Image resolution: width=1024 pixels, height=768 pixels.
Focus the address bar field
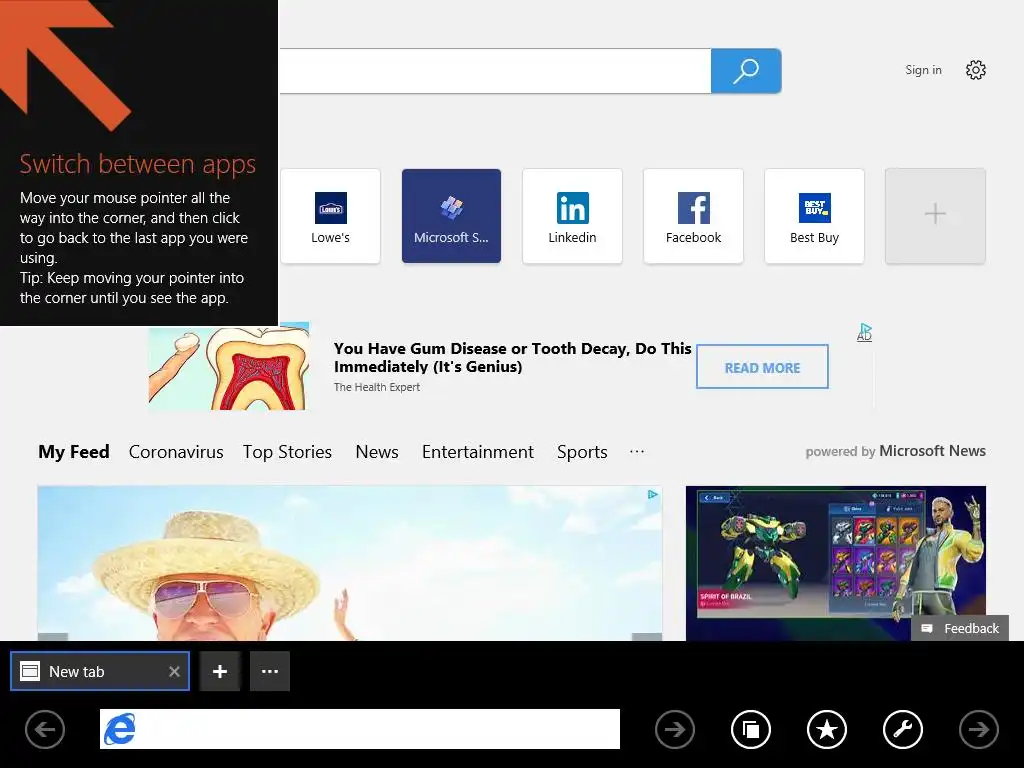coord(360,729)
